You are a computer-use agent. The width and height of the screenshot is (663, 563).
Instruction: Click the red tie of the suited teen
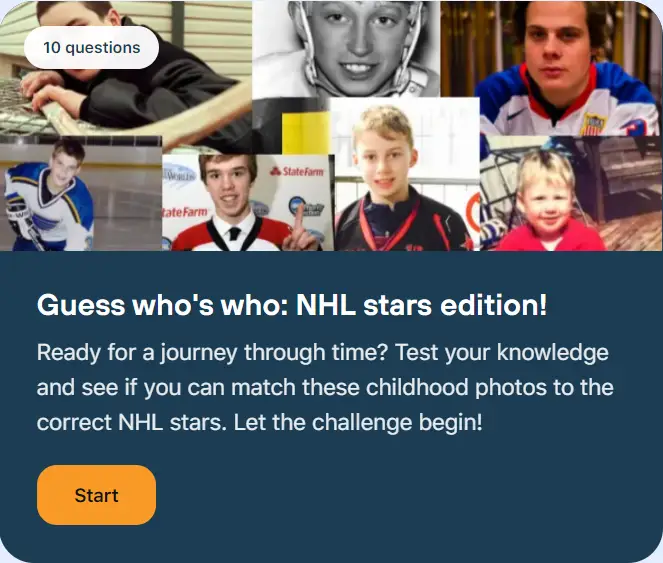tap(232, 237)
